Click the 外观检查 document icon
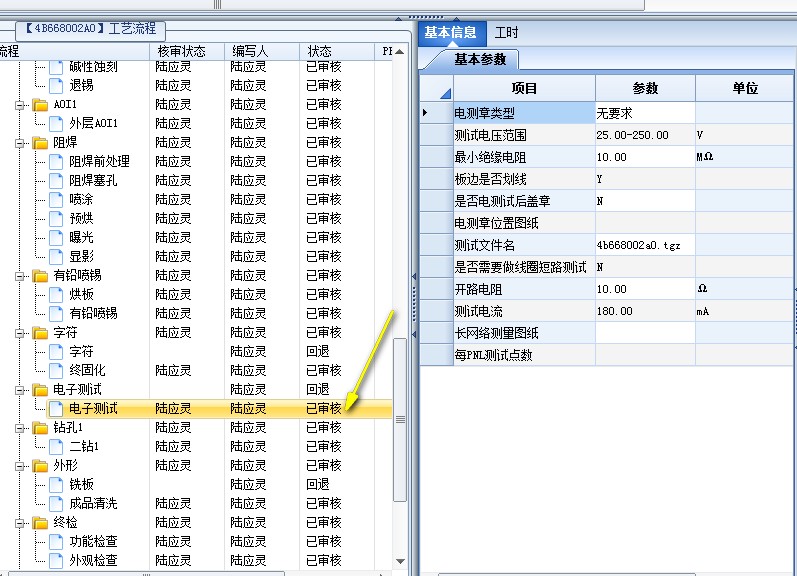Image resolution: width=797 pixels, height=576 pixels. (56, 561)
